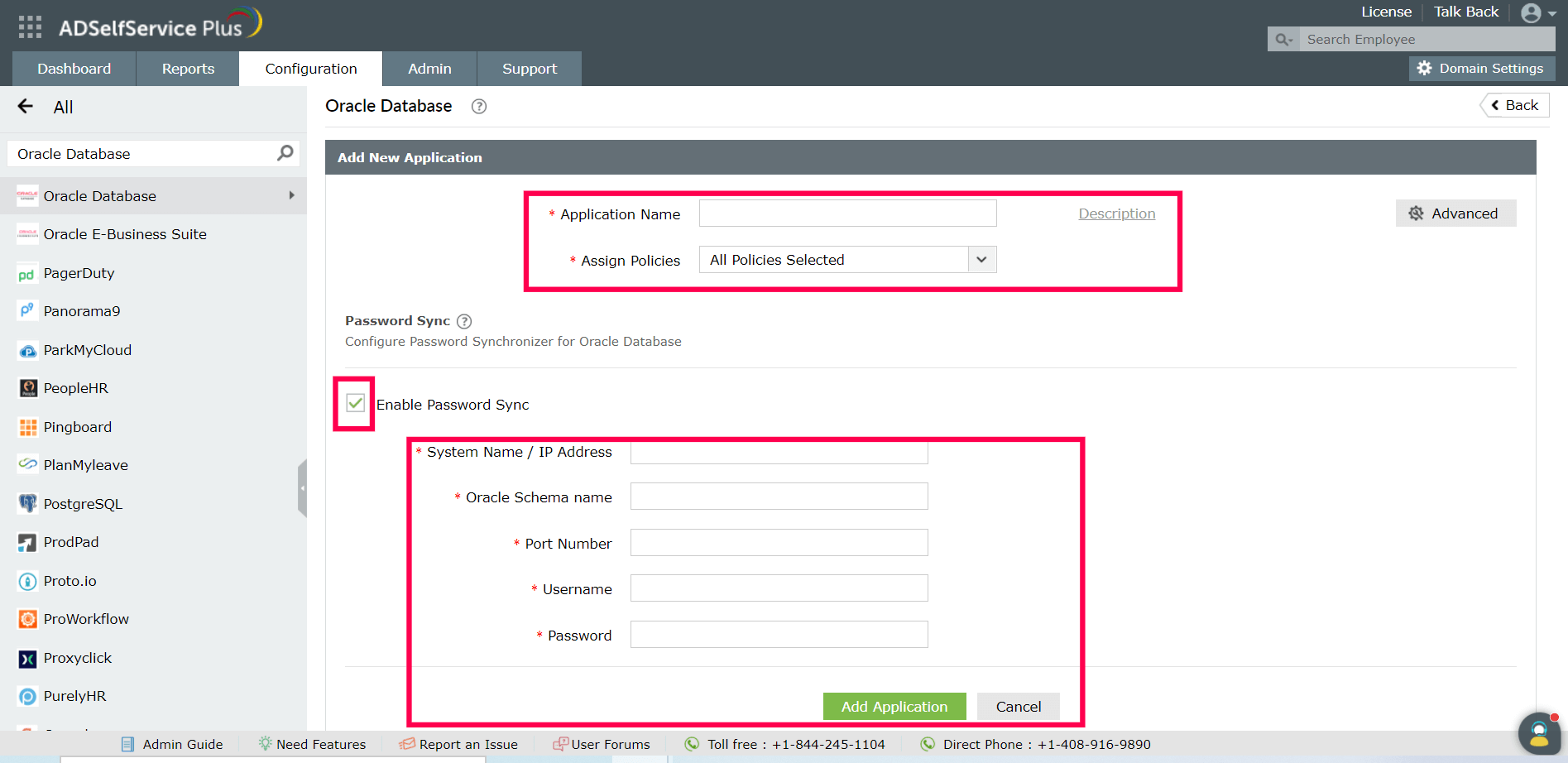Viewport: 1568px width, 763px height.
Task: Open help icon next to Oracle Database title
Action: coord(479,106)
